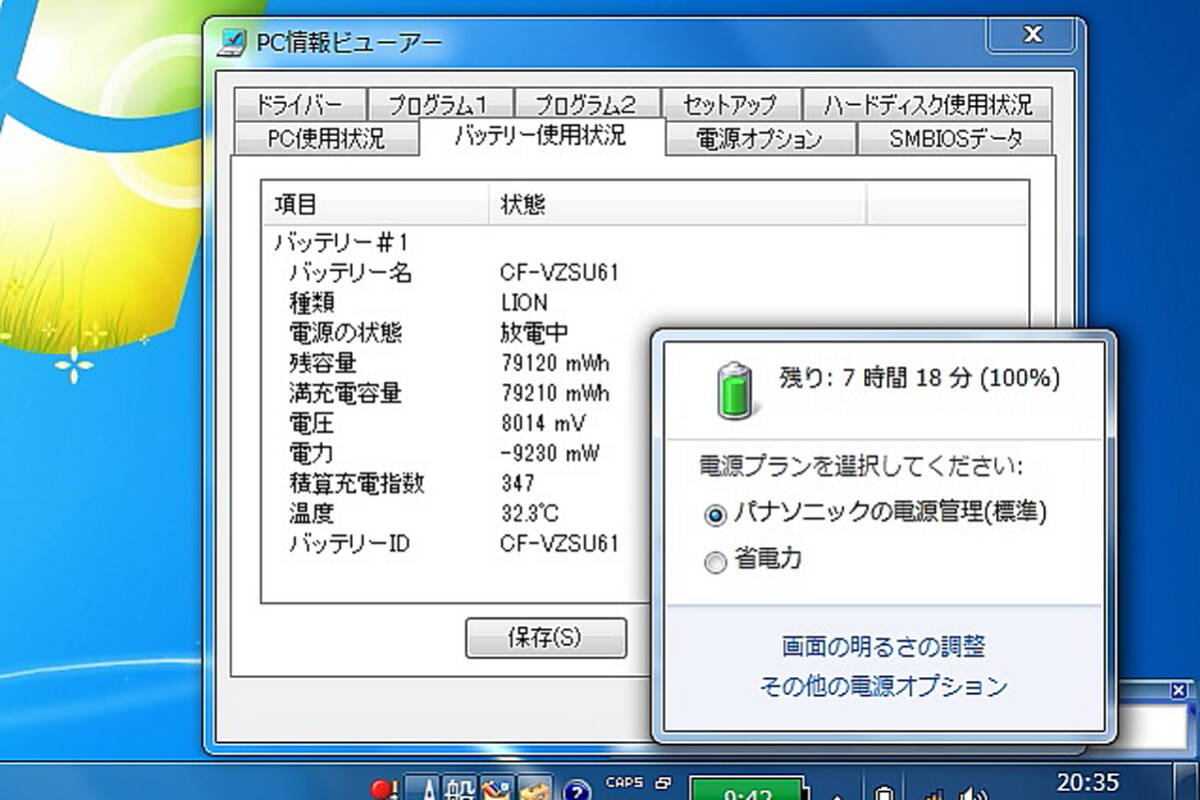
Task: Close the PC情報ビューアー window
Action: coord(1034,35)
